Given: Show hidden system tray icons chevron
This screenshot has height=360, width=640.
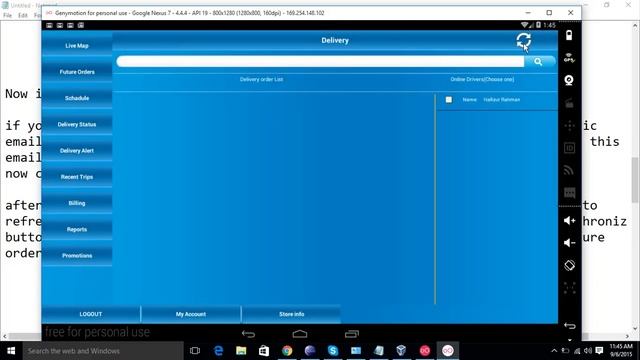Looking at the screenshot, I should [x=554, y=351].
